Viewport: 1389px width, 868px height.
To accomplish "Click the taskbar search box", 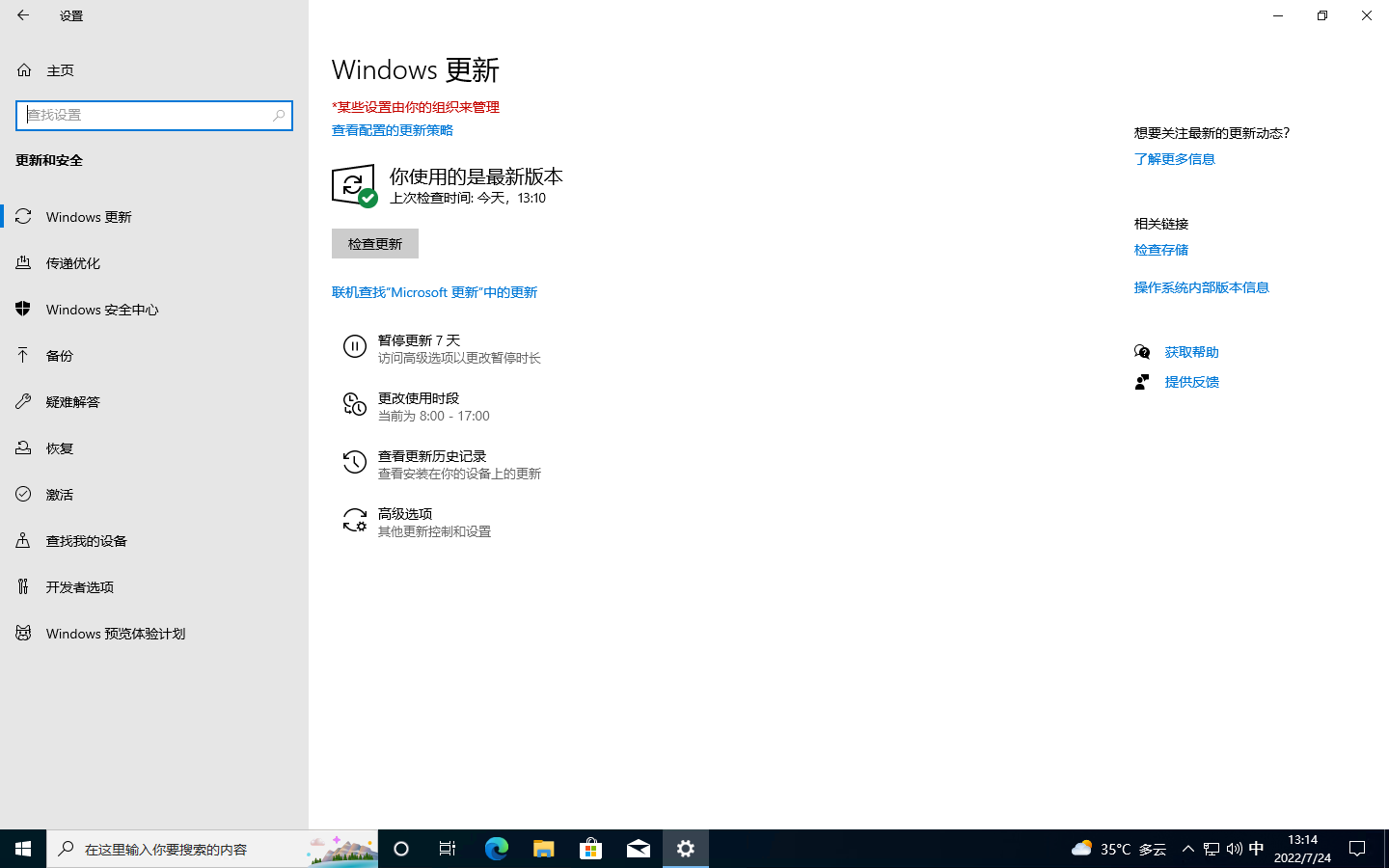I will pyautogui.click(x=212, y=849).
